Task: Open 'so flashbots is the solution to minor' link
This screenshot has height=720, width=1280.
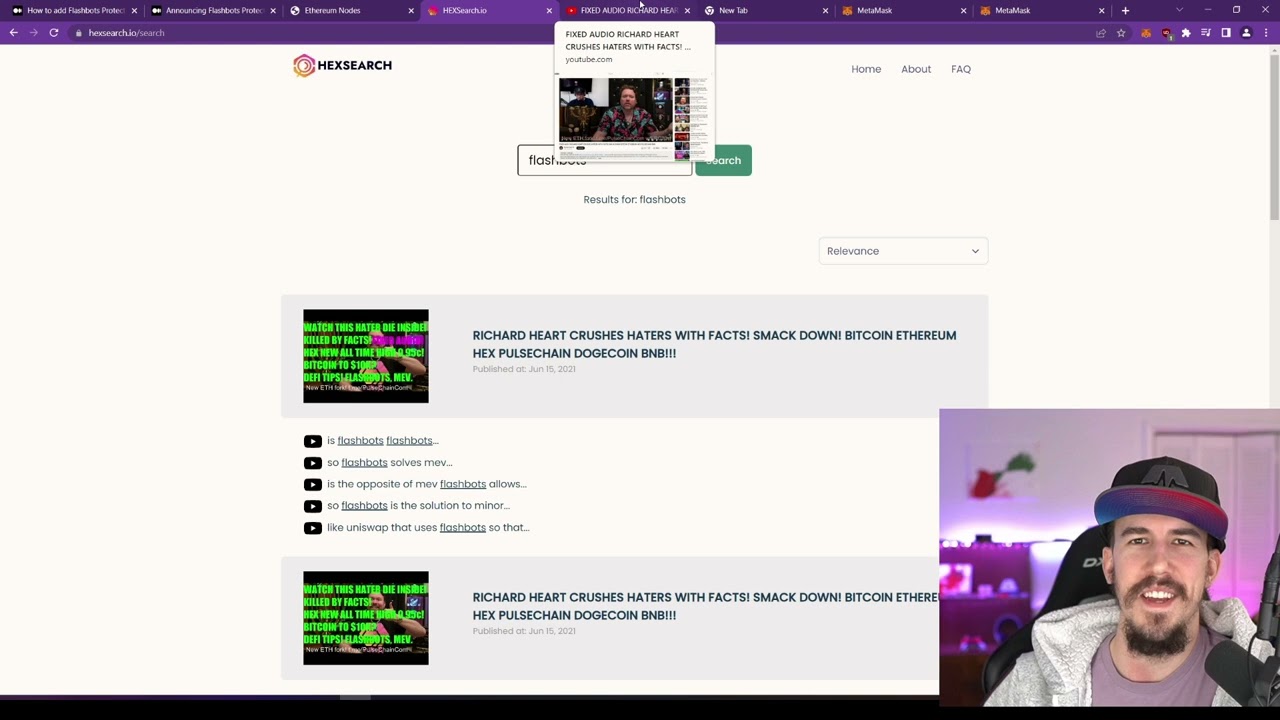Action: click(418, 506)
